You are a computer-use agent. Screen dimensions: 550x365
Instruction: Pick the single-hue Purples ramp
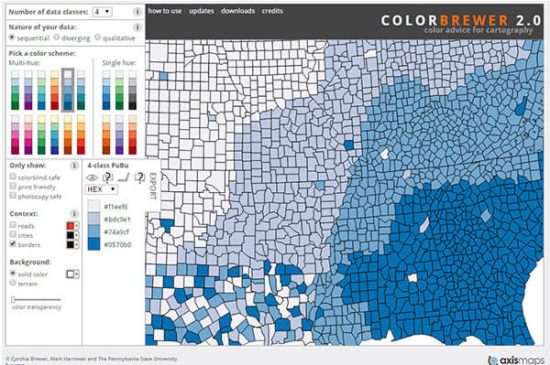[x=119, y=135]
